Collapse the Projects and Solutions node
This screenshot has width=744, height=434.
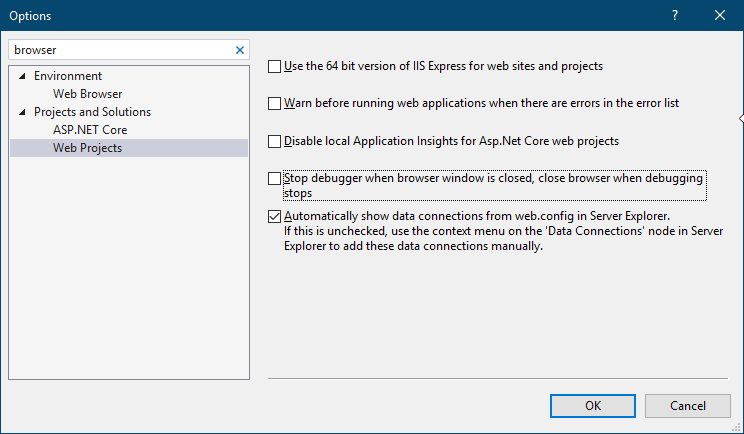point(22,112)
